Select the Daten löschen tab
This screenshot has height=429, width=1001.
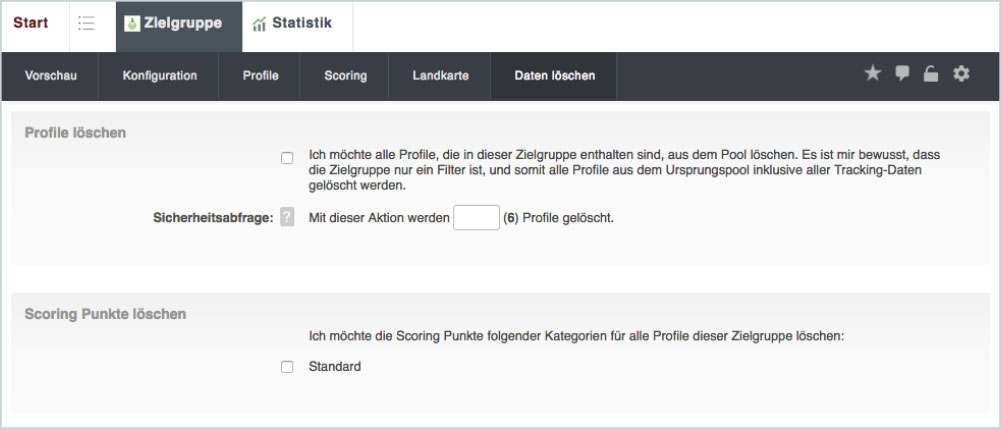[554, 75]
